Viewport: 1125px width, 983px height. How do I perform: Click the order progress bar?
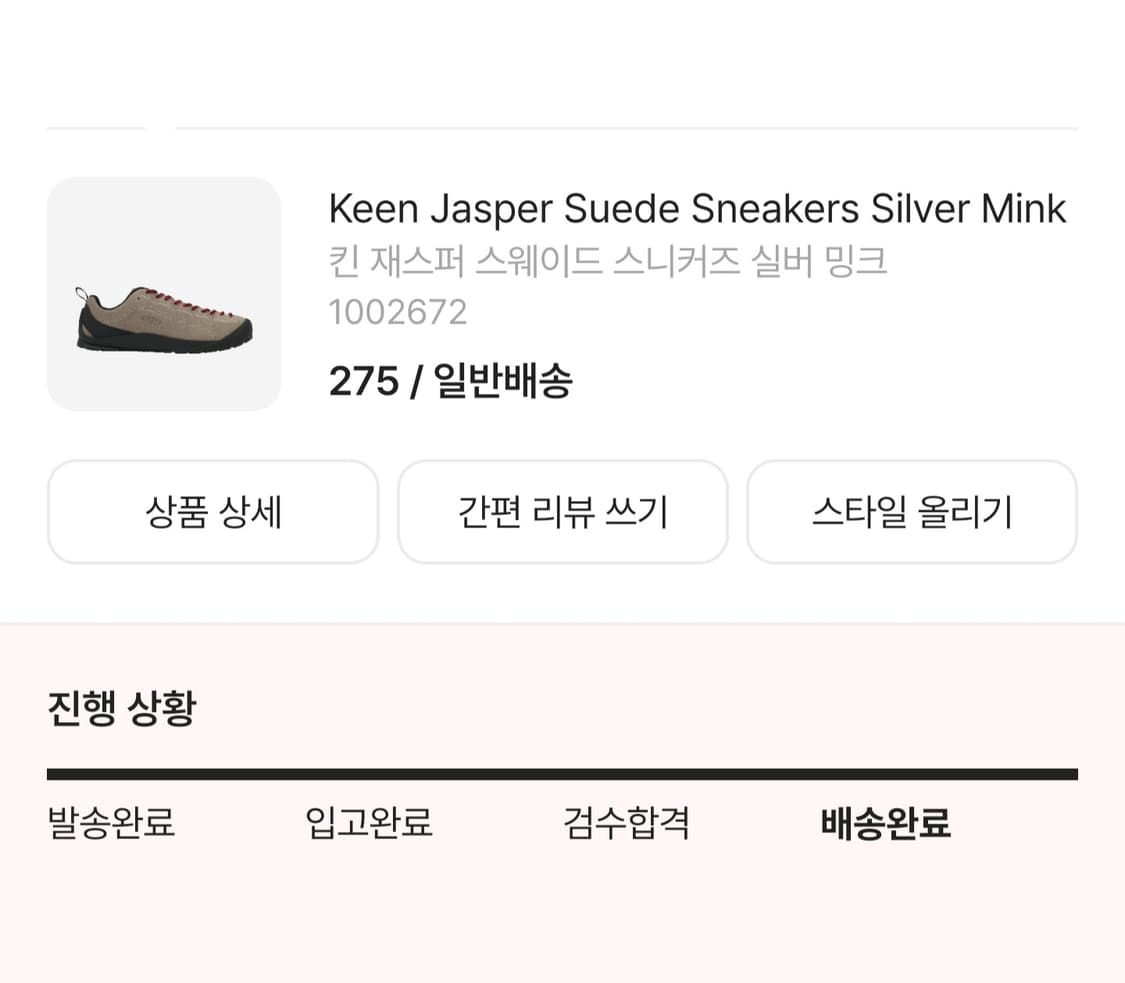562,771
